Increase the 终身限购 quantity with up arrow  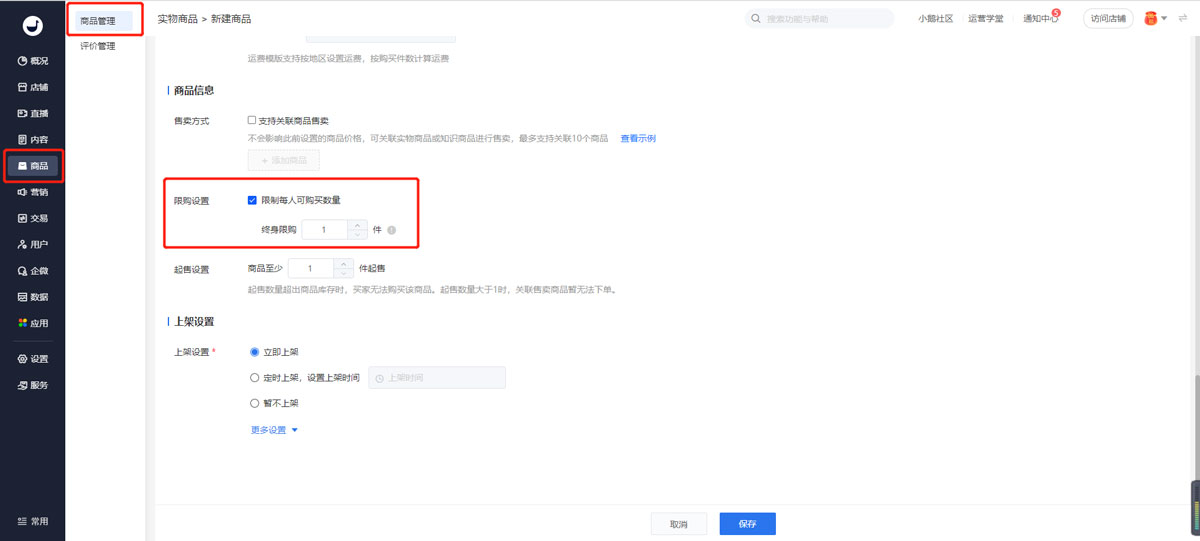tap(358, 225)
